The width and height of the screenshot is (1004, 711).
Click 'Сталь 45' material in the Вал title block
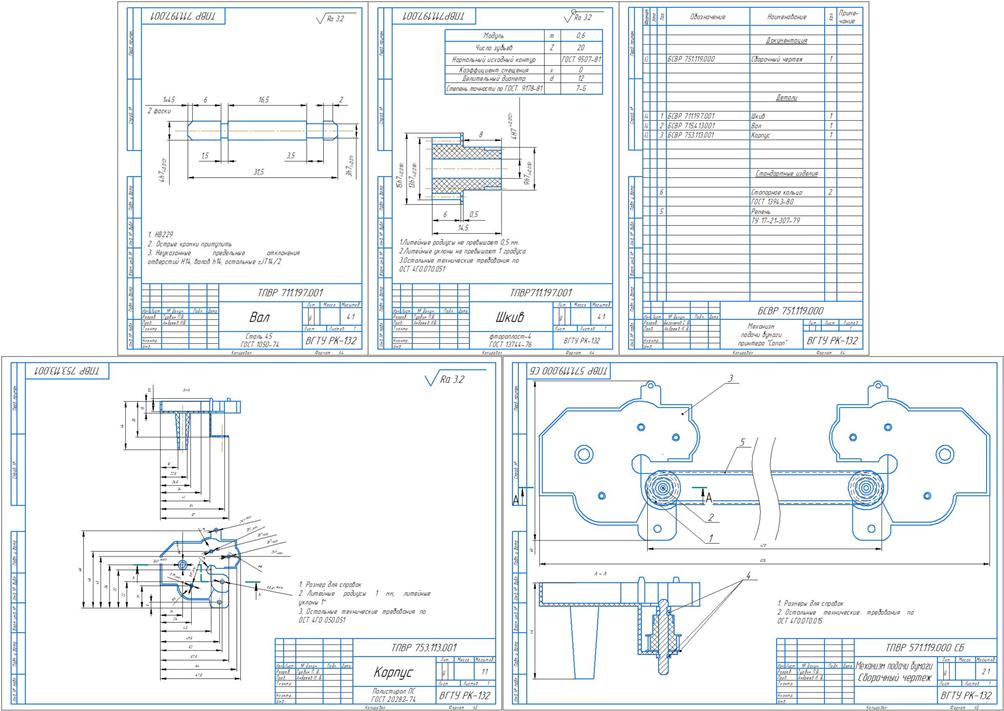coord(259,336)
